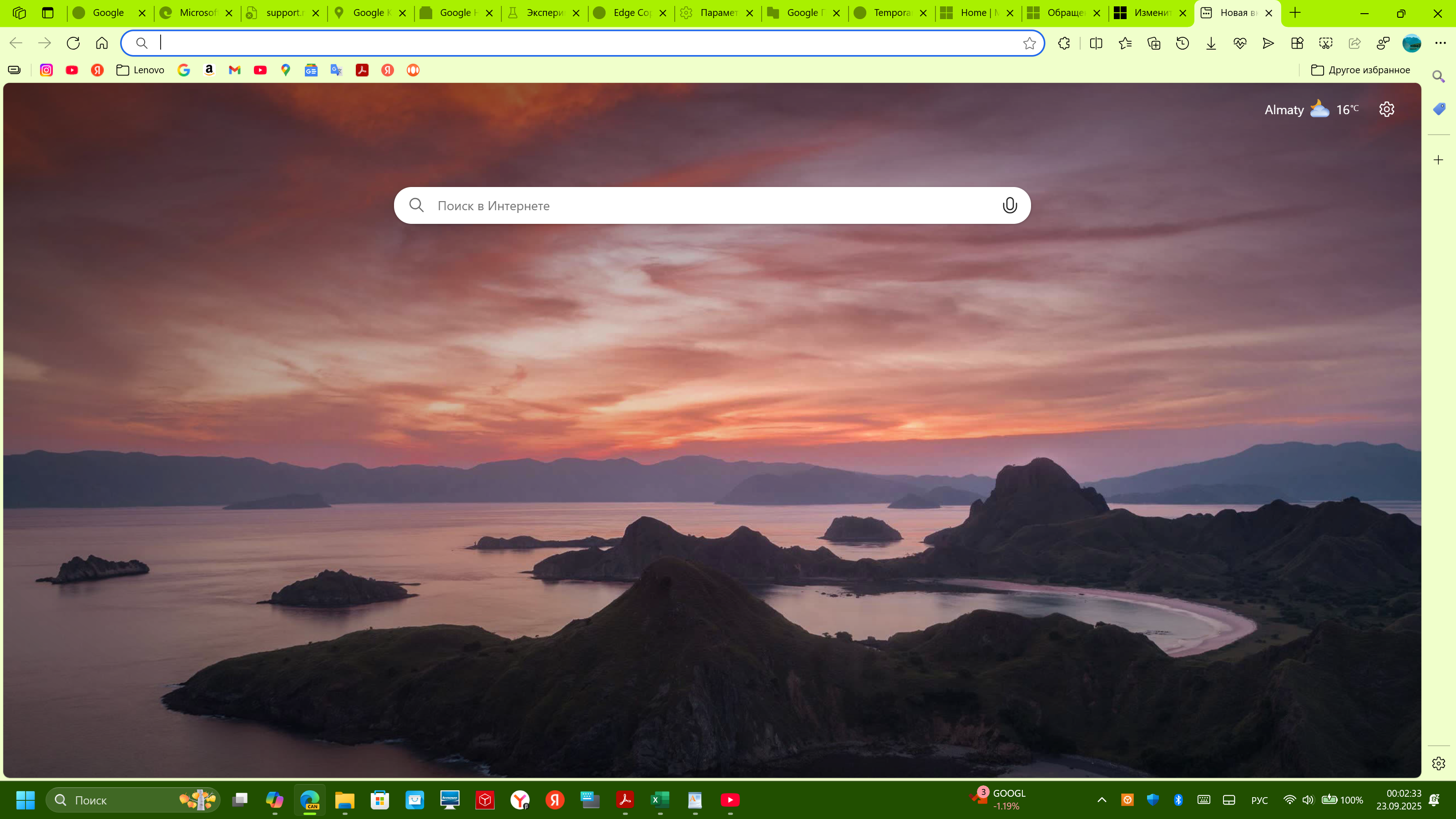Open browsing History clock icon

(x=1183, y=44)
